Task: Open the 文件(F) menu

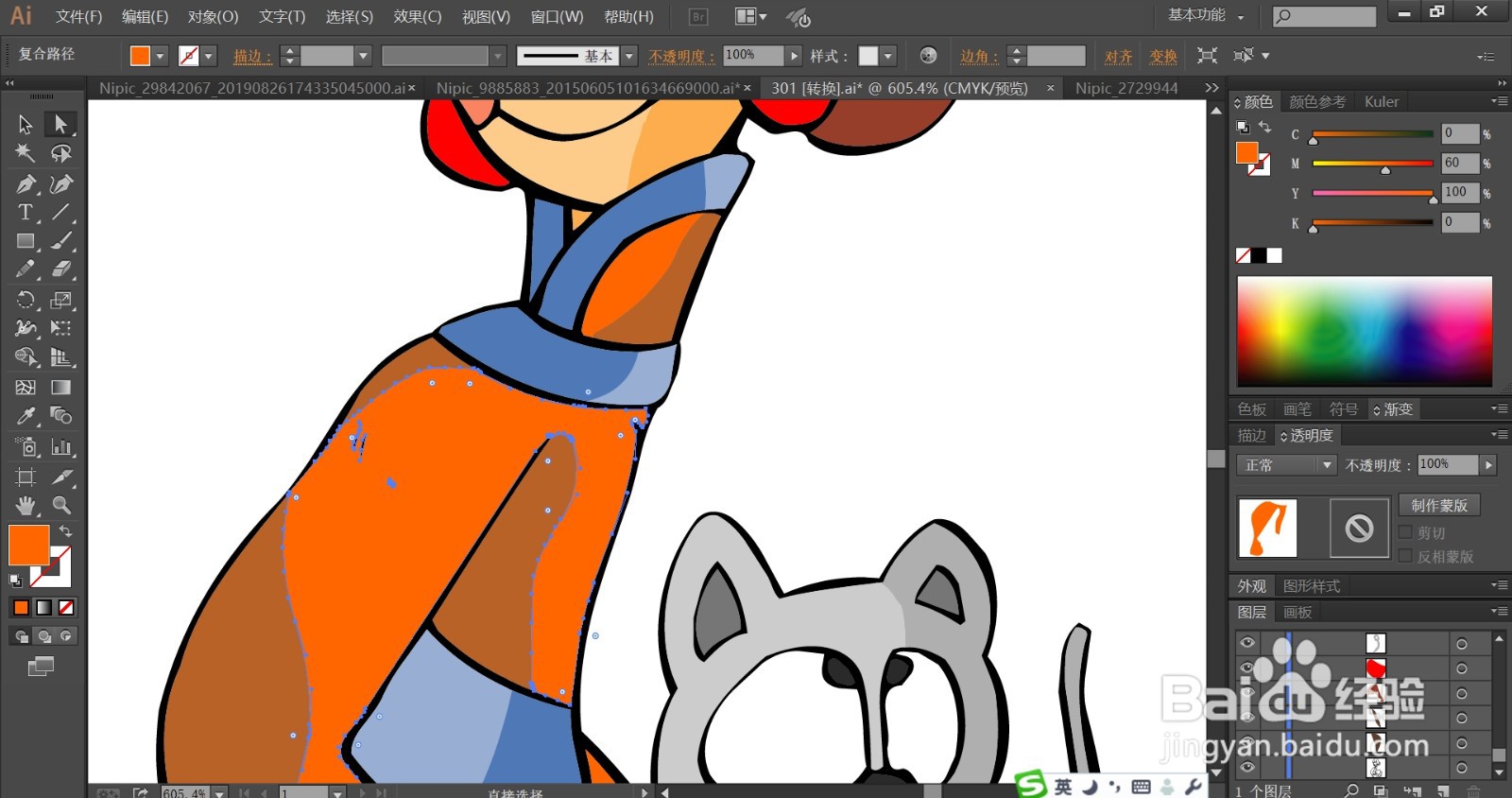Action: coord(78,16)
